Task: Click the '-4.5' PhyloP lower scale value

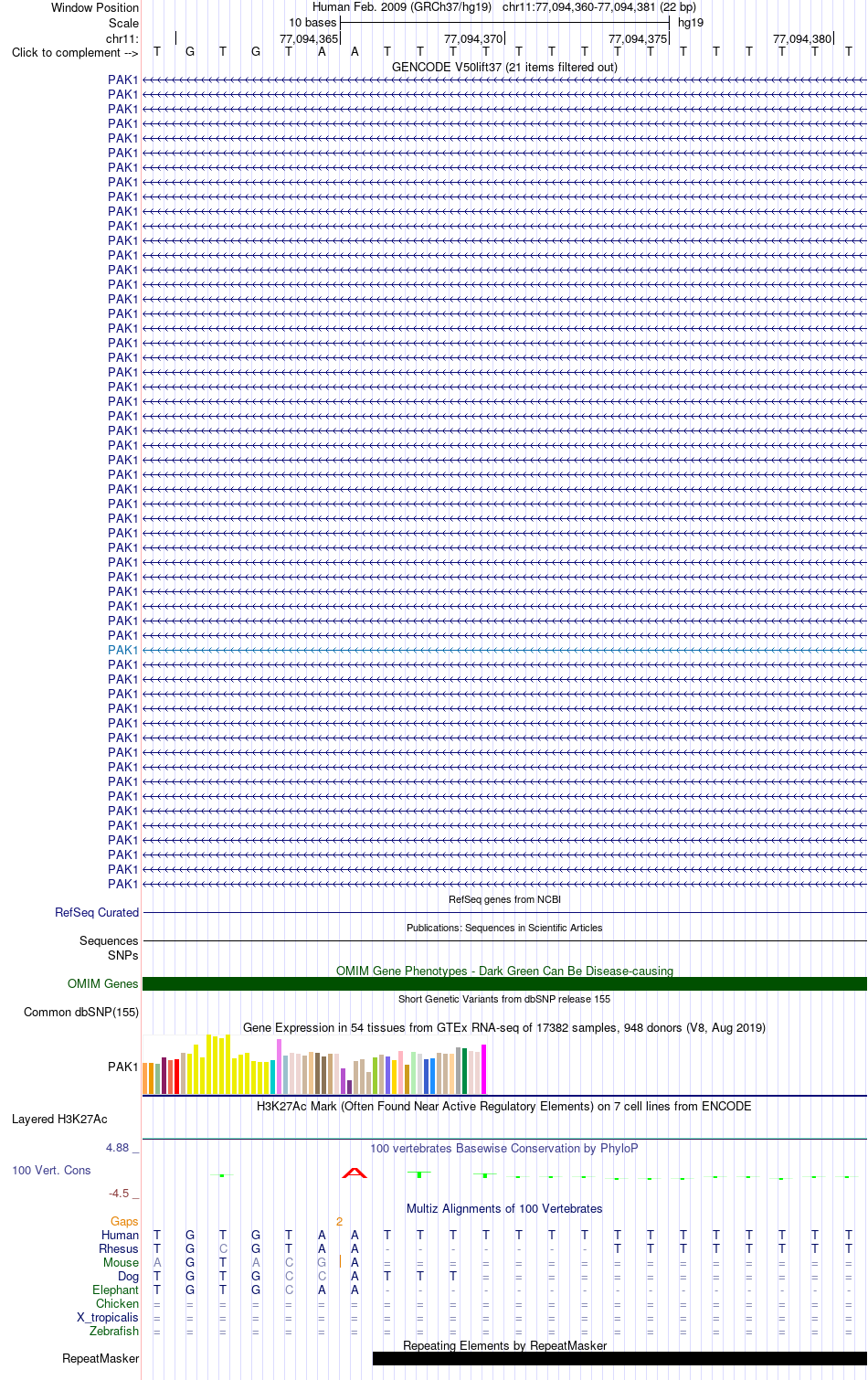Action: 119,1193
